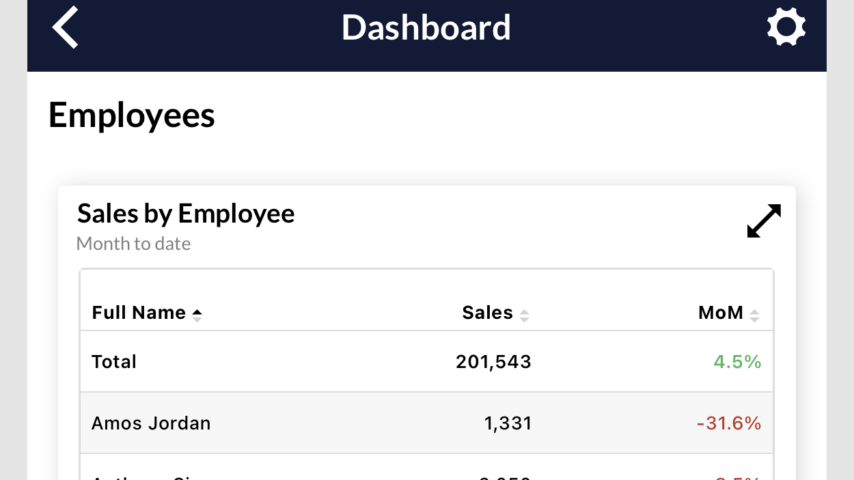Click the MoM column header text
This screenshot has height=480, width=854.
(x=720, y=313)
